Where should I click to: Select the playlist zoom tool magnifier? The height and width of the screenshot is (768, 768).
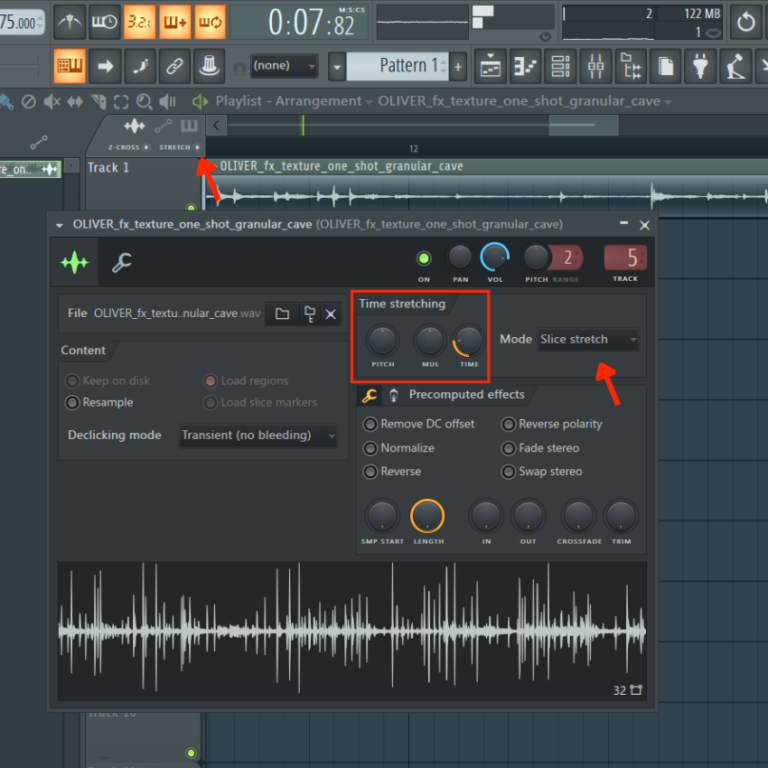144,102
